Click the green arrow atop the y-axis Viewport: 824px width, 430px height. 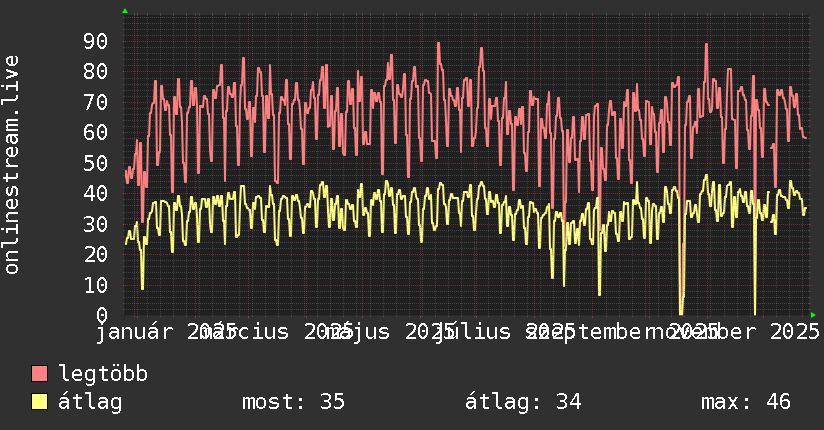[125, 11]
